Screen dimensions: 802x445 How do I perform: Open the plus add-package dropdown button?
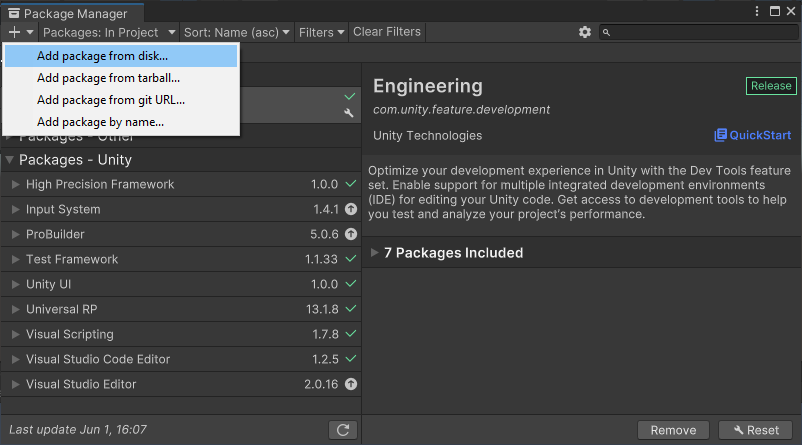point(21,32)
